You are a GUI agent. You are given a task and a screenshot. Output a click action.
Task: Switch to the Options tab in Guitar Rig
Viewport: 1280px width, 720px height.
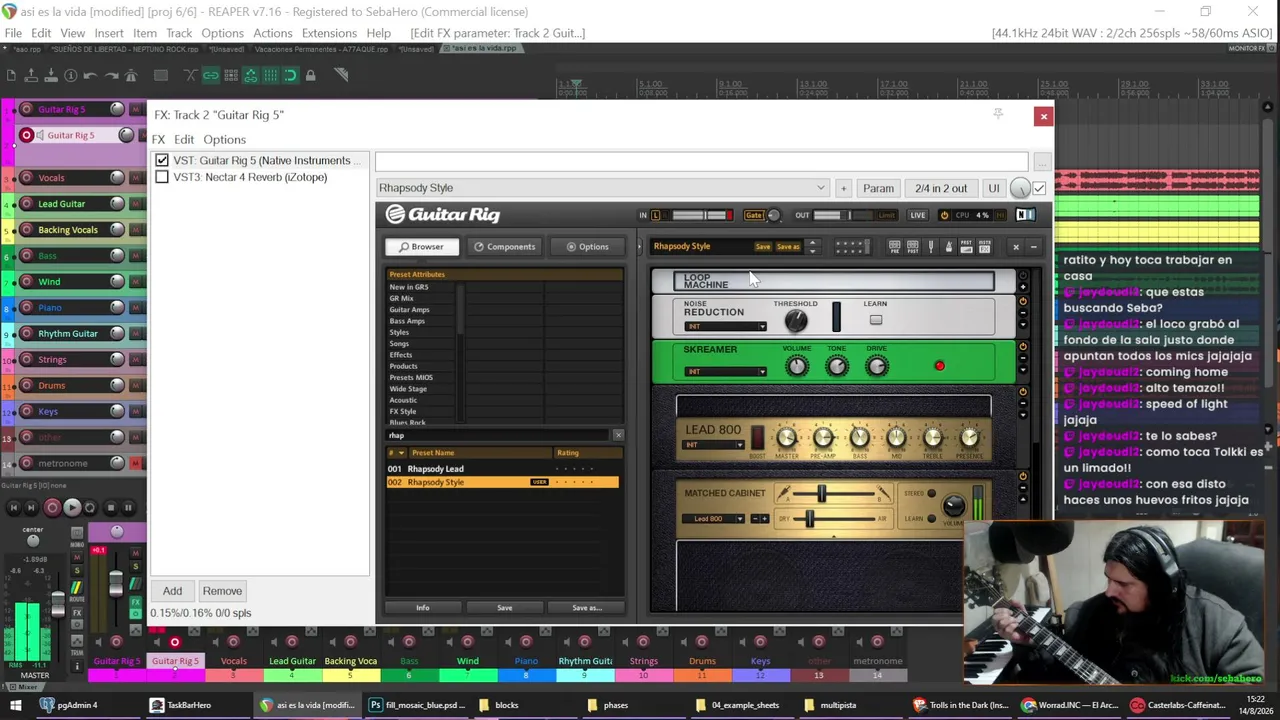(x=587, y=247)
